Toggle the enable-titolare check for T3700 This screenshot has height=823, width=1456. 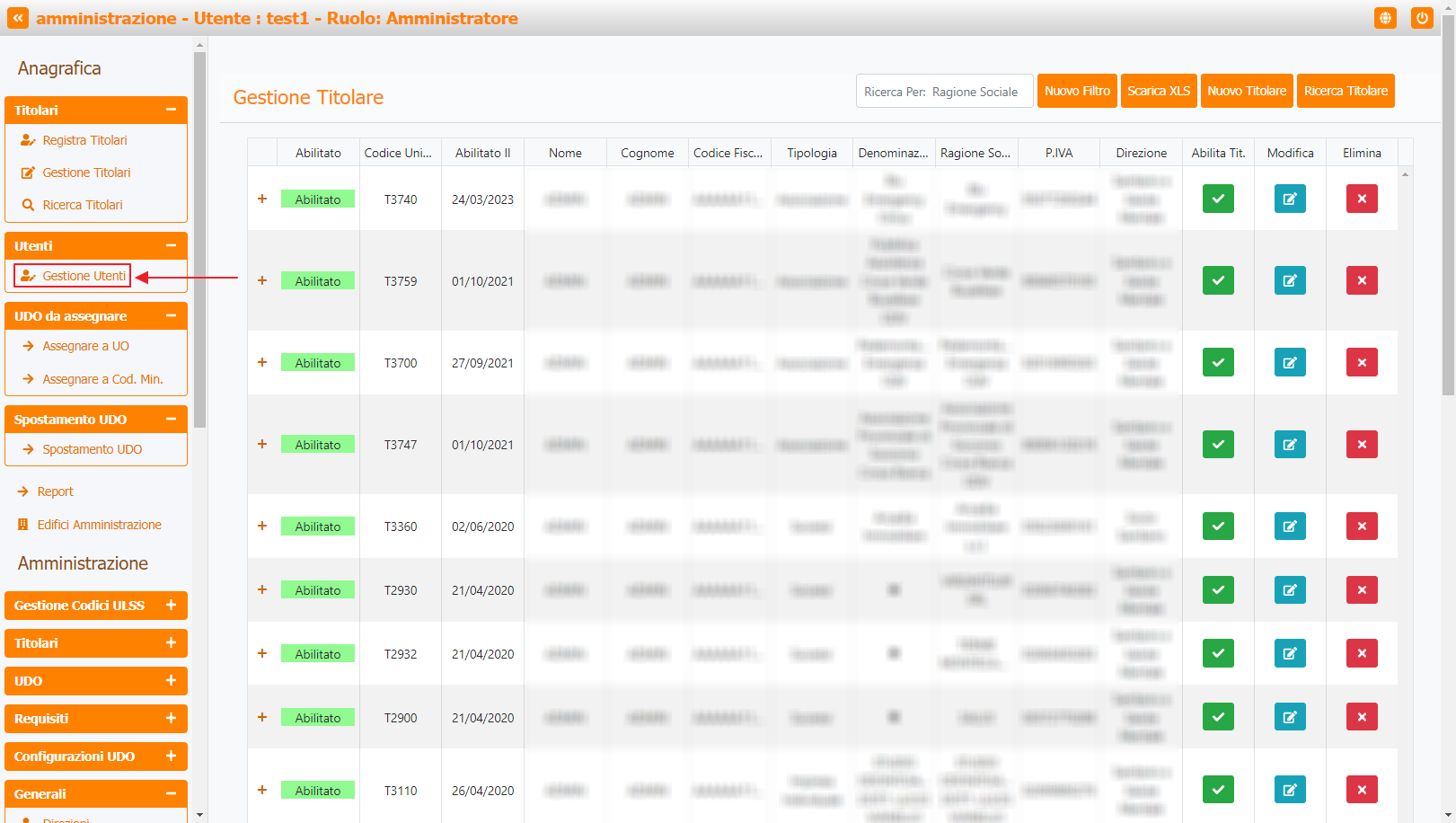click(x=1218, y=362)
